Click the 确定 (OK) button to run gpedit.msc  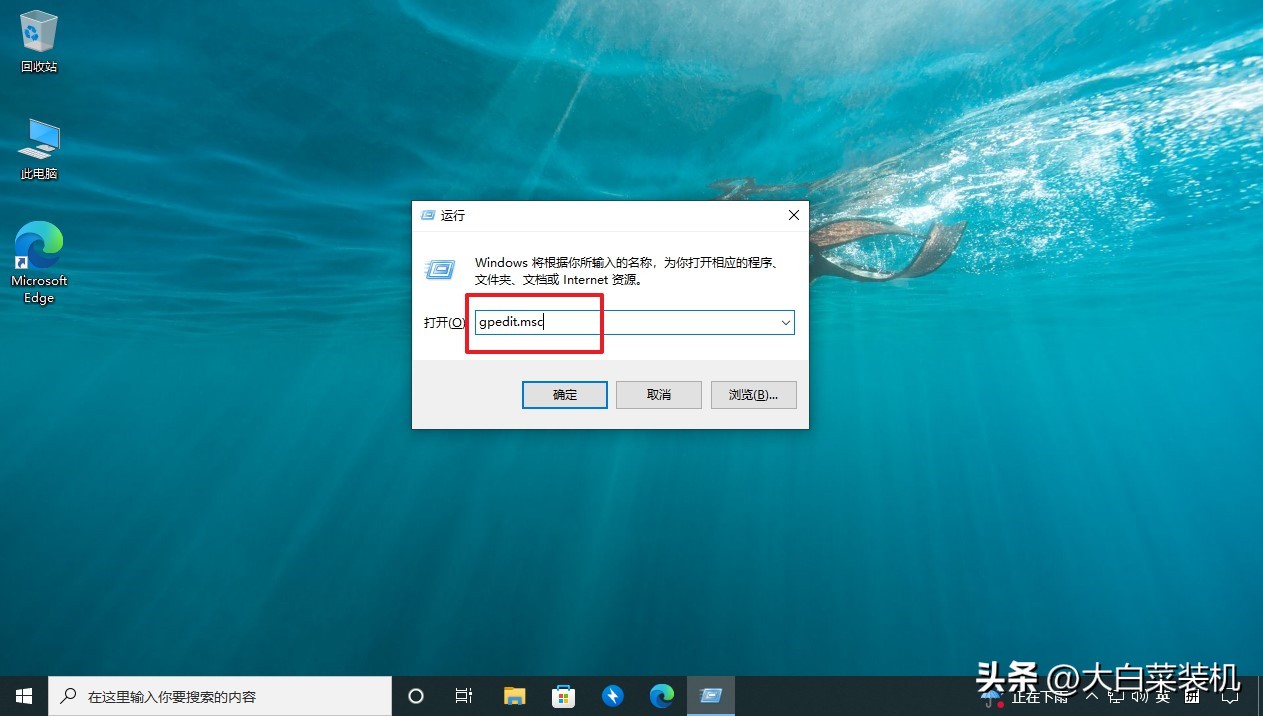click(564, 394)
